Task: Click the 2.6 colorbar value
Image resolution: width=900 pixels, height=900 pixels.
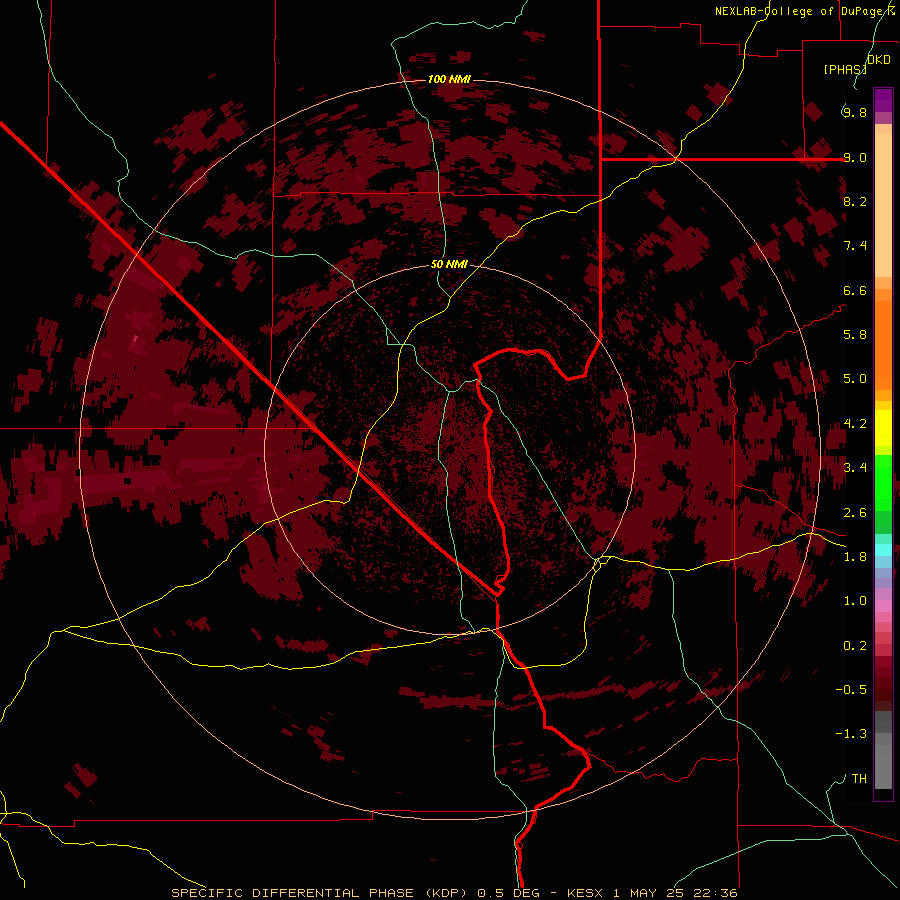Action: 855,513
